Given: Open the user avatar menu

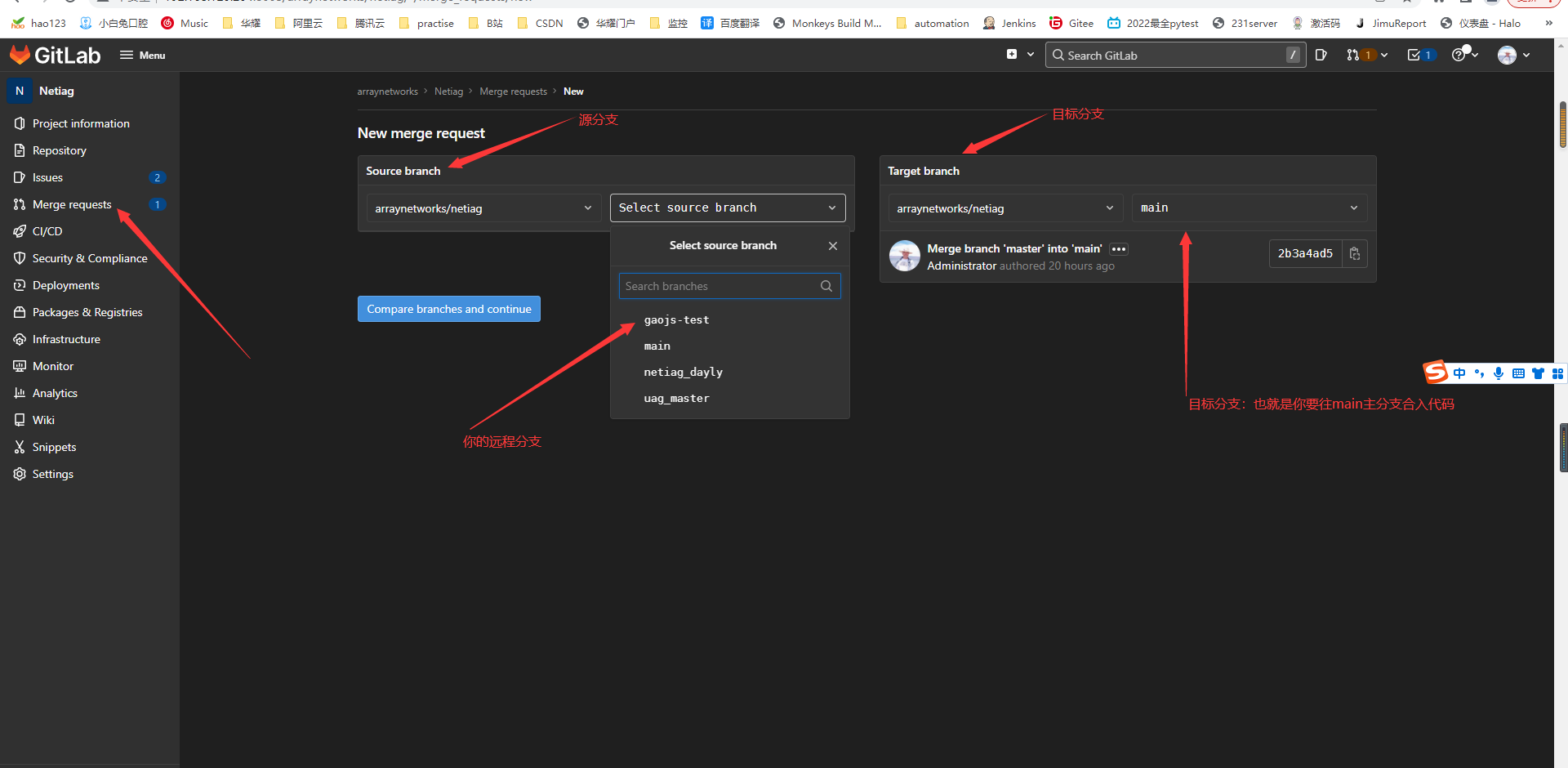Looking at the screenshot, I should (1507, 56).
